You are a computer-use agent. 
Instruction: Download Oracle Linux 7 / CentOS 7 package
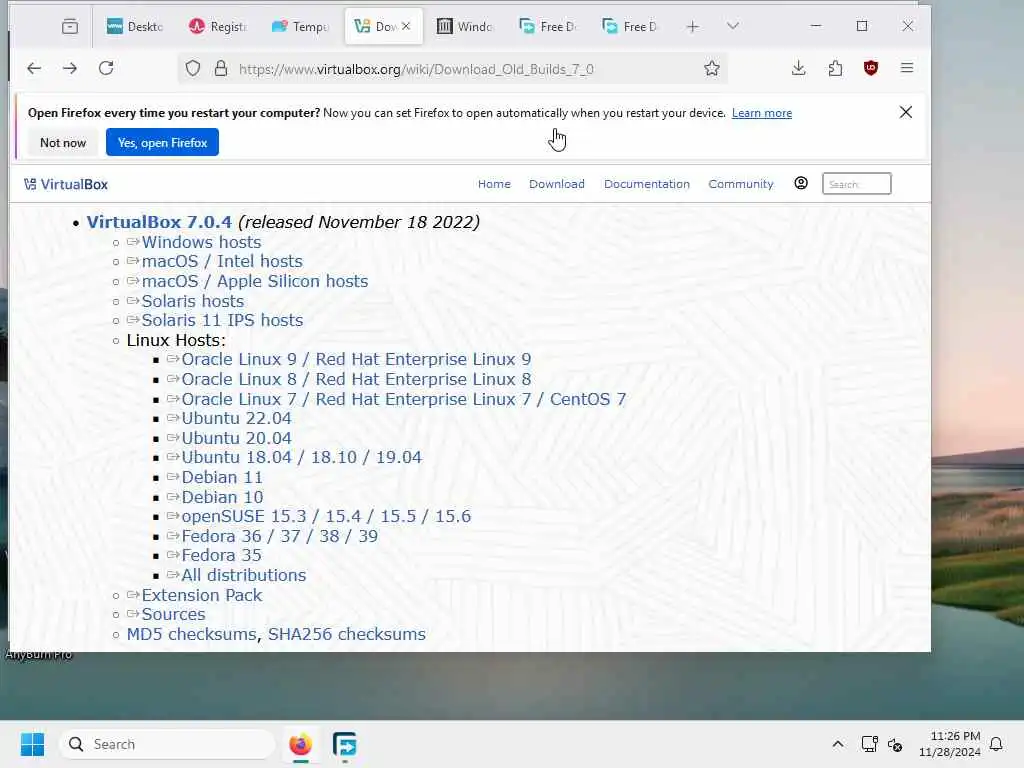pos(404,399)
